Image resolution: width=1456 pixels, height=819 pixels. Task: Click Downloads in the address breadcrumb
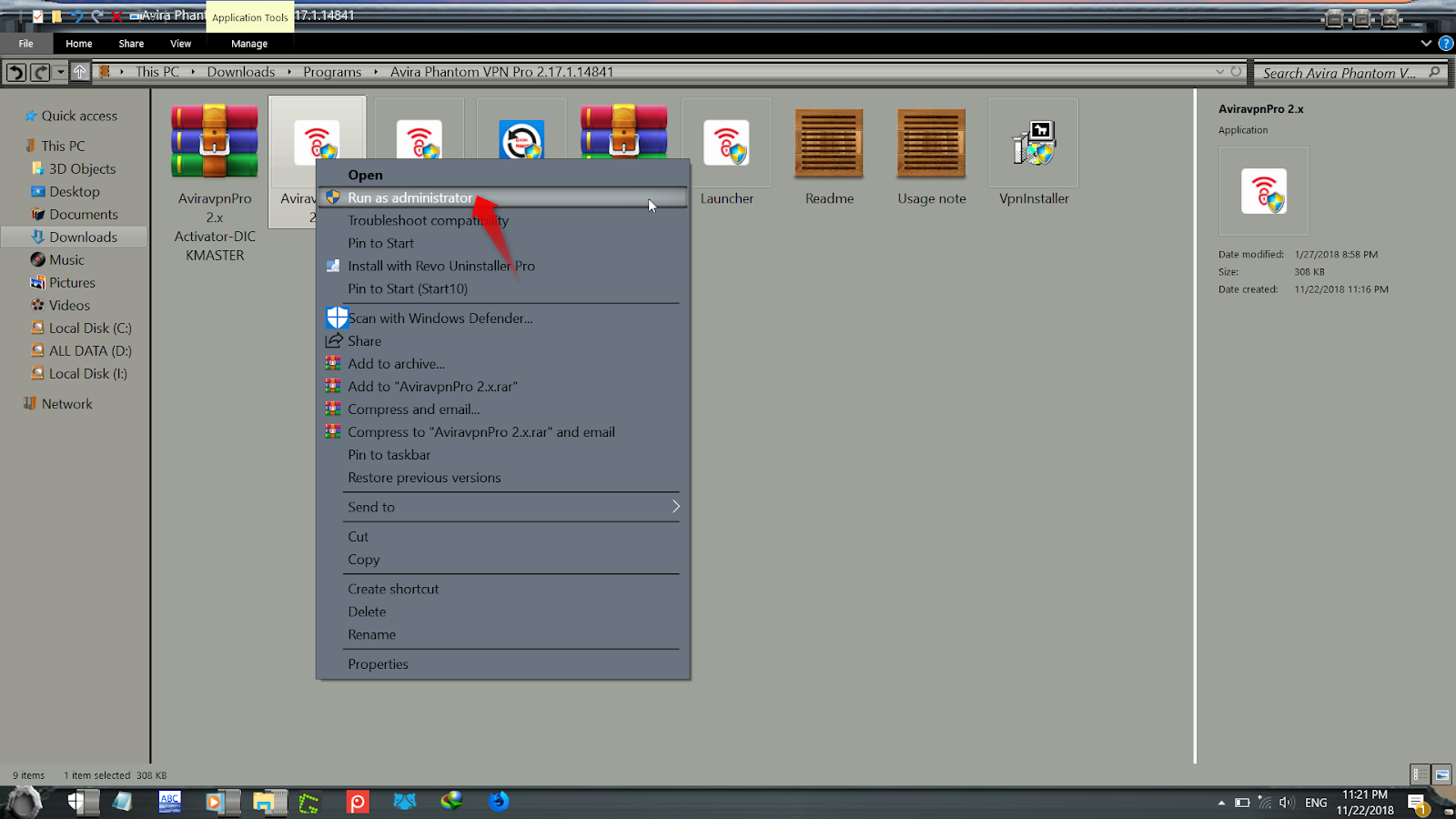(241, 72)
